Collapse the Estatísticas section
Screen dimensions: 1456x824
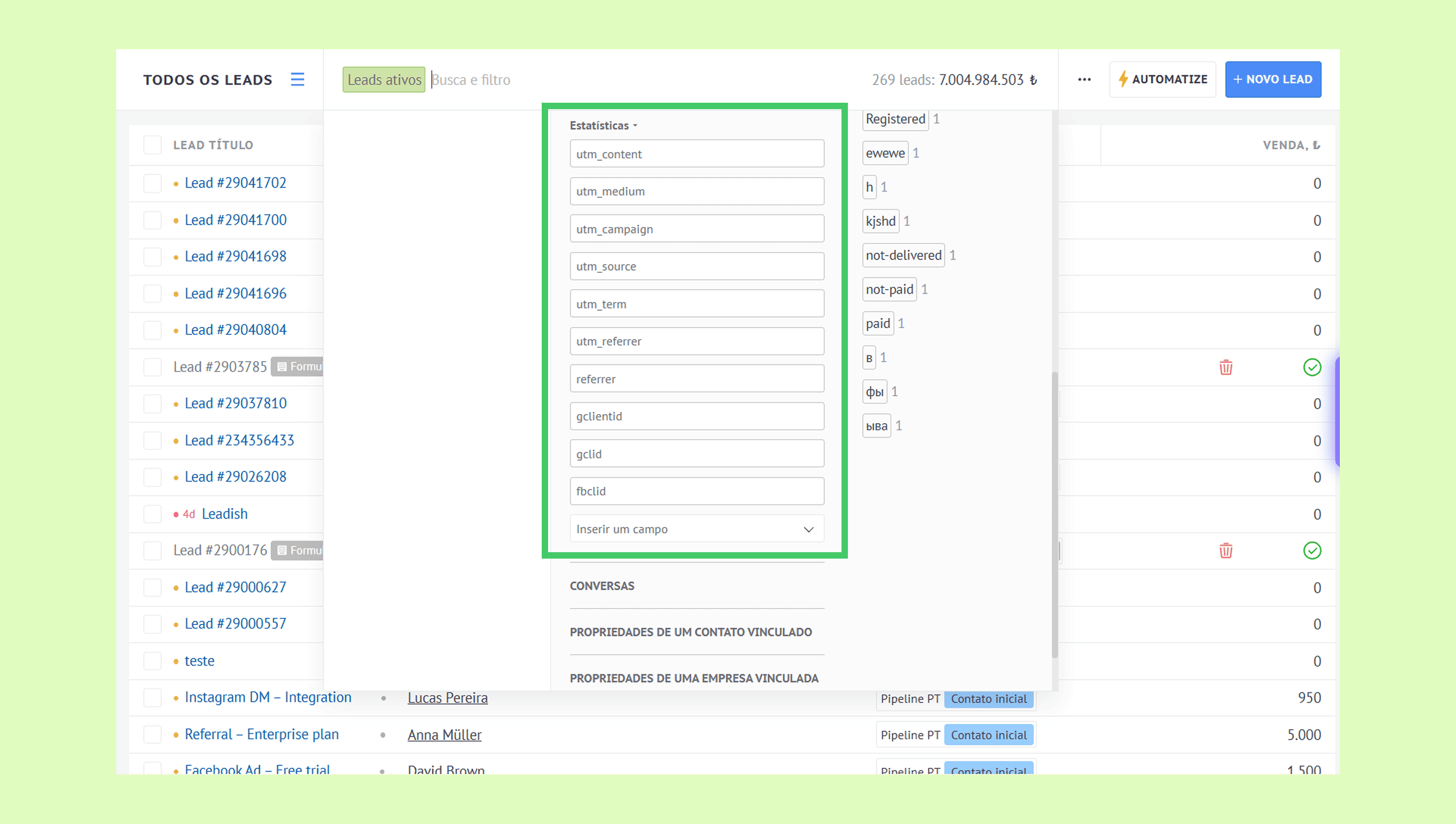tap(603, 126)
